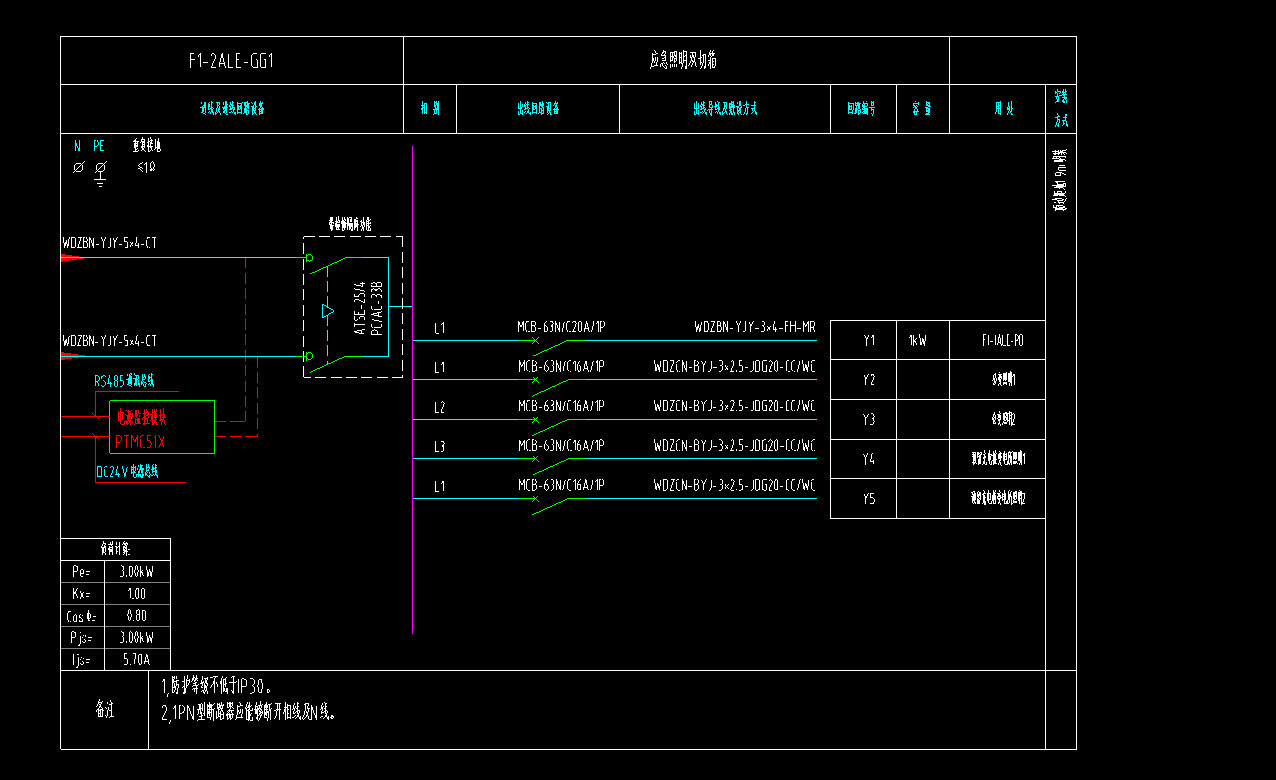Screen dimensions: 1276x780
Task: Select the 应急照明双切箱 header text
Action: click(684, 61)
